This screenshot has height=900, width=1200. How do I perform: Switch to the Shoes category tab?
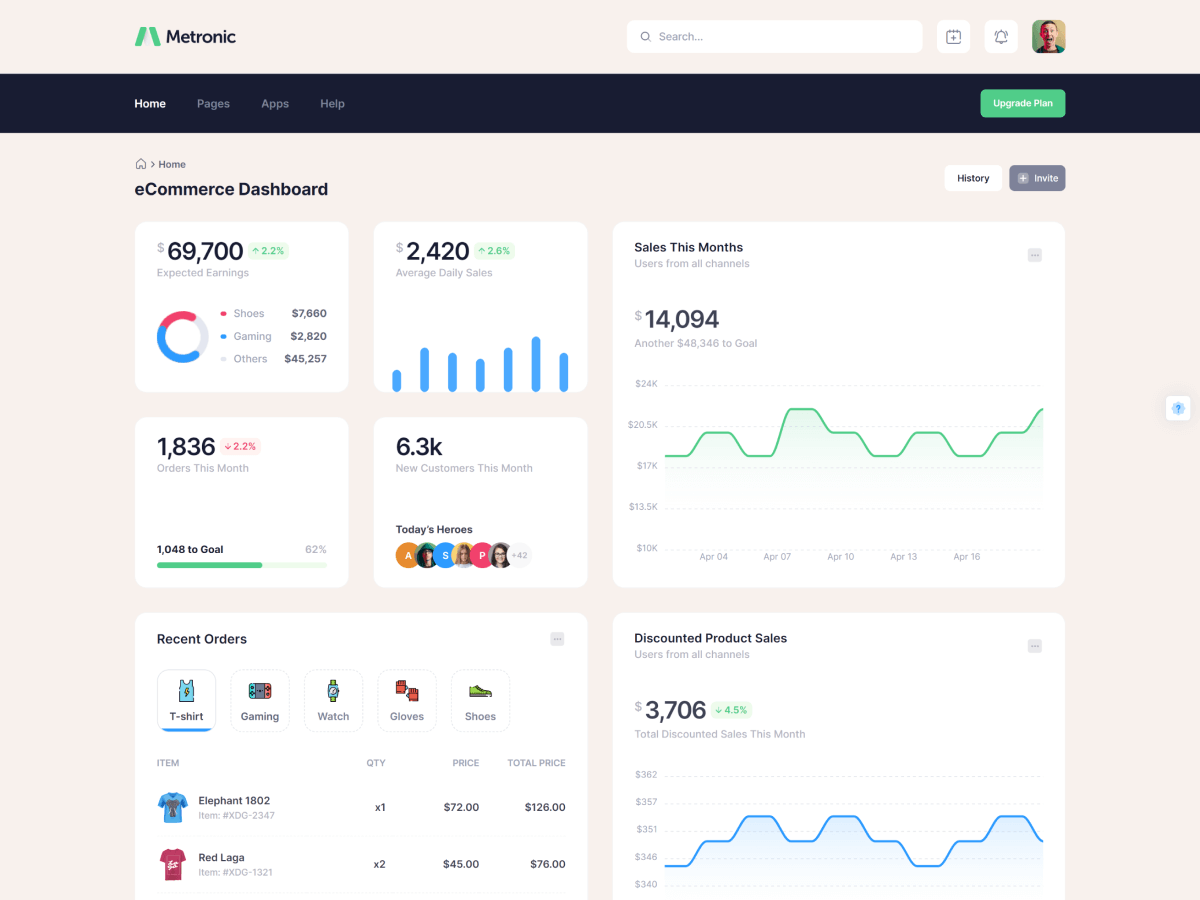tap(480, 700)
